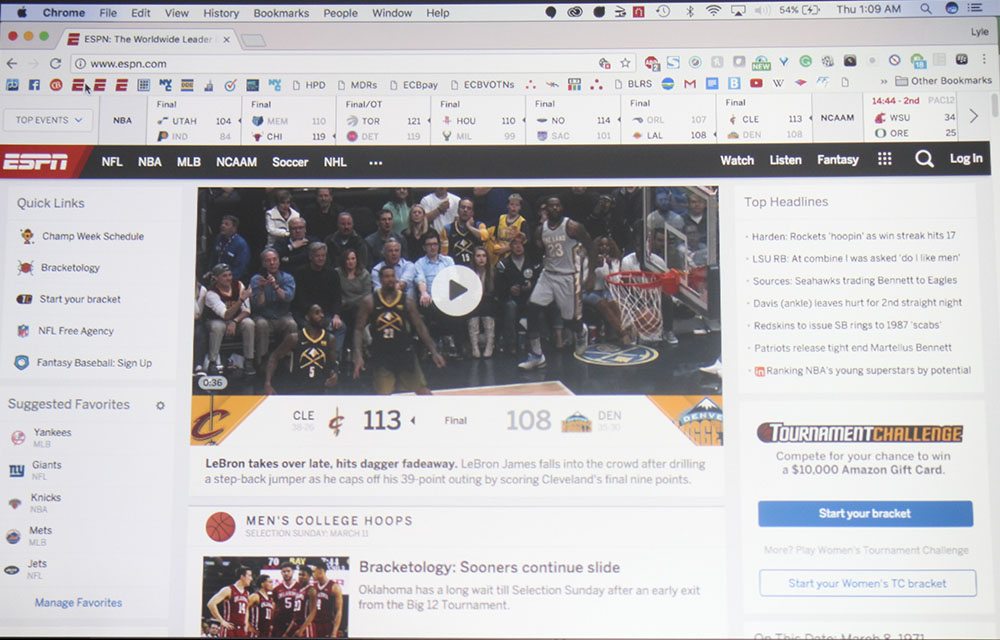Open the People menu
Viewport: 1000px width, 640px height.
[340, 13]
